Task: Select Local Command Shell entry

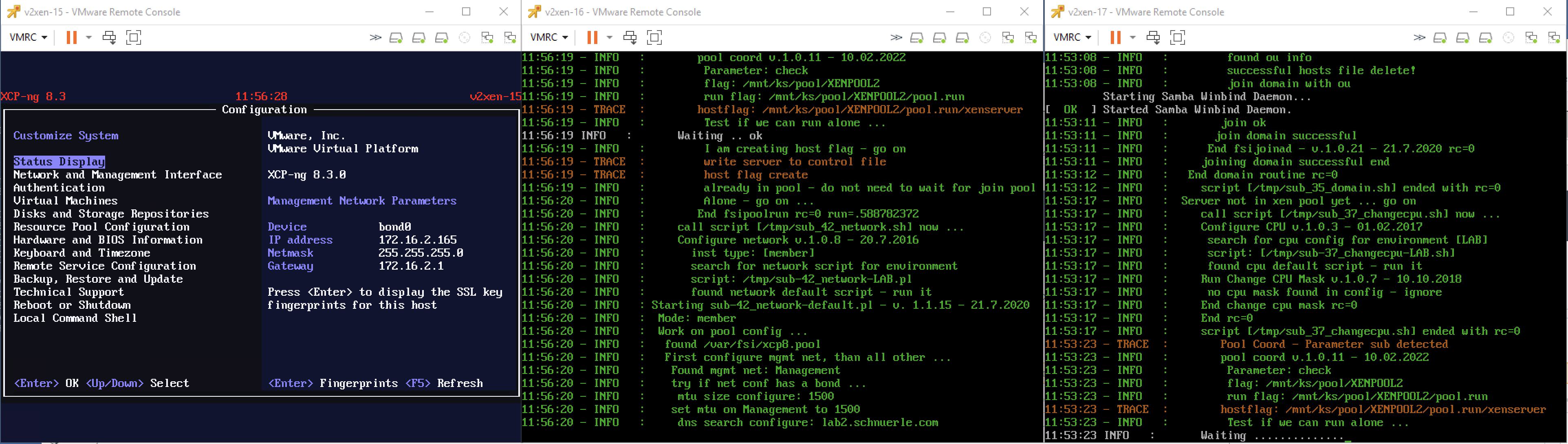Action: click(x=75, y=318)
